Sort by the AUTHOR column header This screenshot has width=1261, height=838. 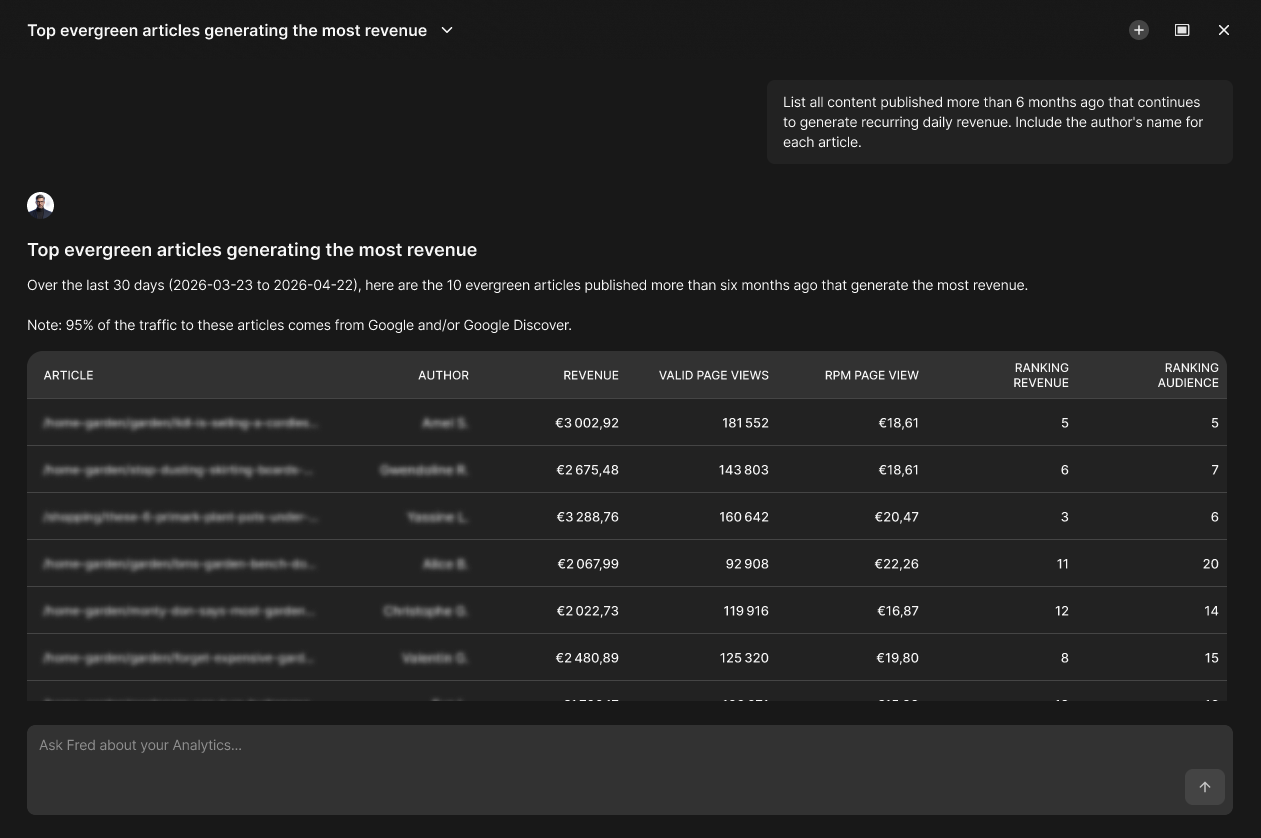click(443, 375)
